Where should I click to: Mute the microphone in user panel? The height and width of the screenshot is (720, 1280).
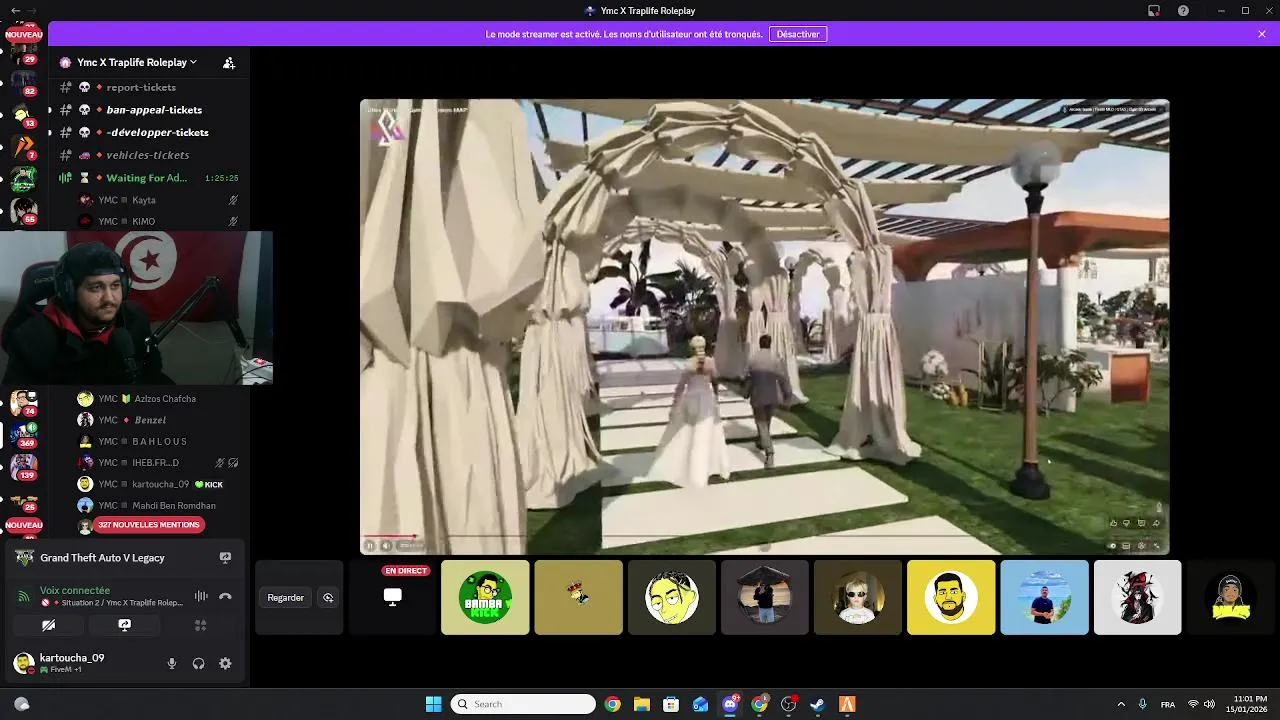click(172, 663)
